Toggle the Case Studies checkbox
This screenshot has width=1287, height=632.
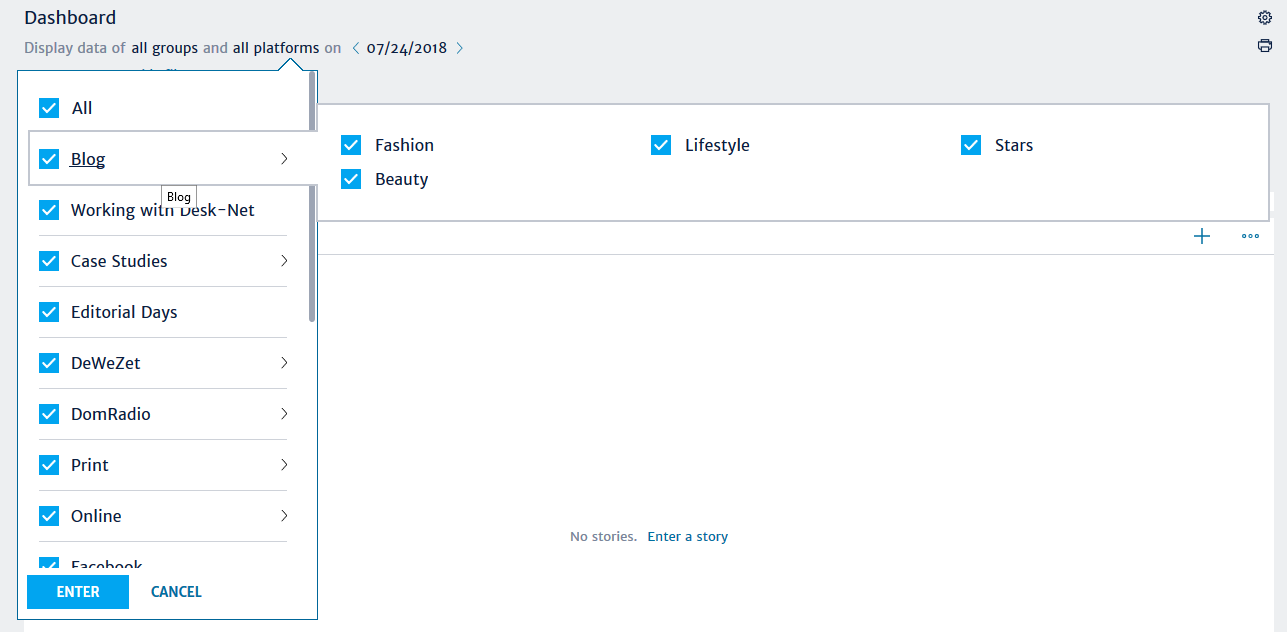49,261
